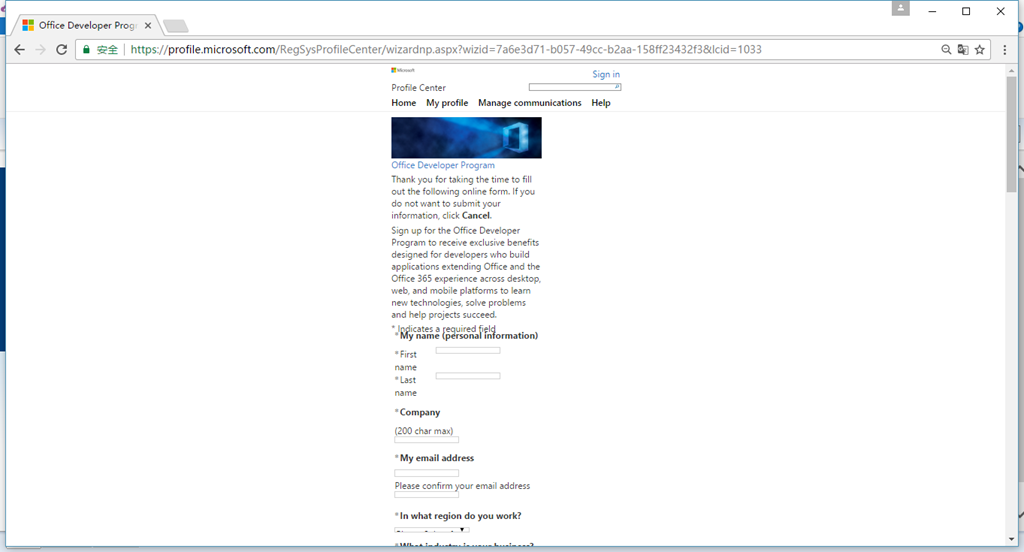This screenshot has height=552, width=1024.
Task: Open the zoom magnifier in the address bar
Action: click(946, 50)
